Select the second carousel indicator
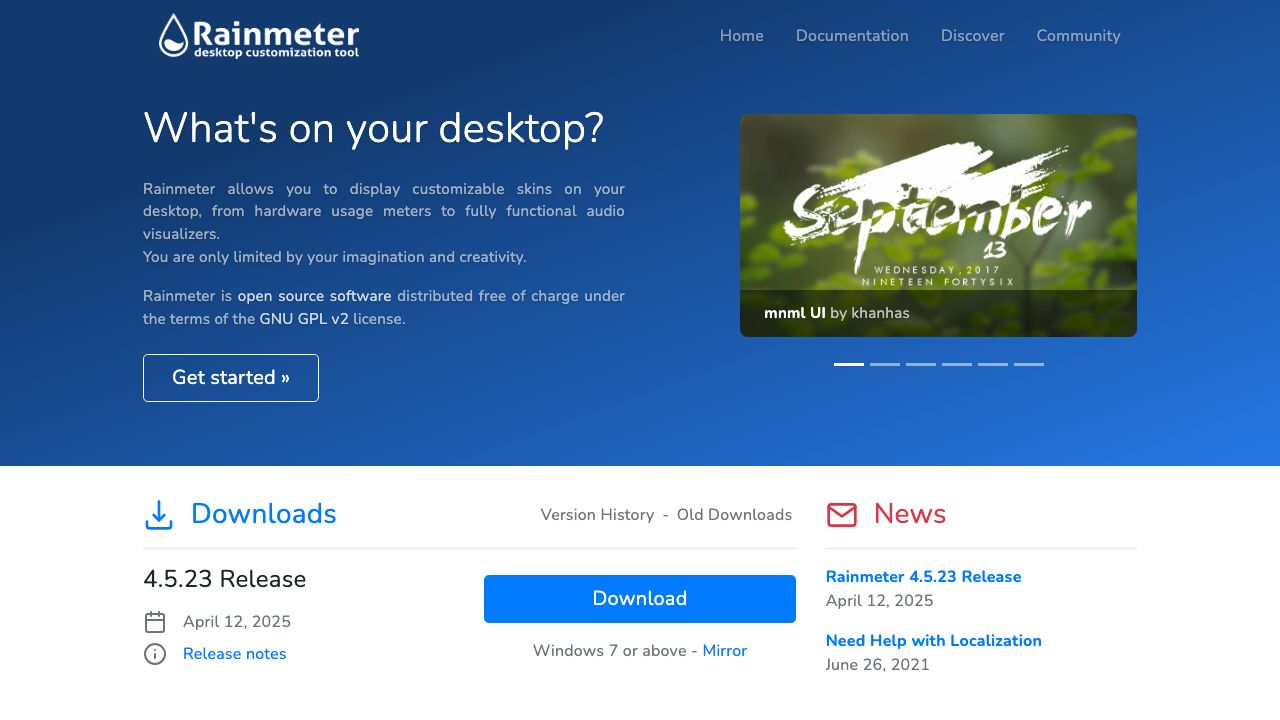 click(885, 365)
